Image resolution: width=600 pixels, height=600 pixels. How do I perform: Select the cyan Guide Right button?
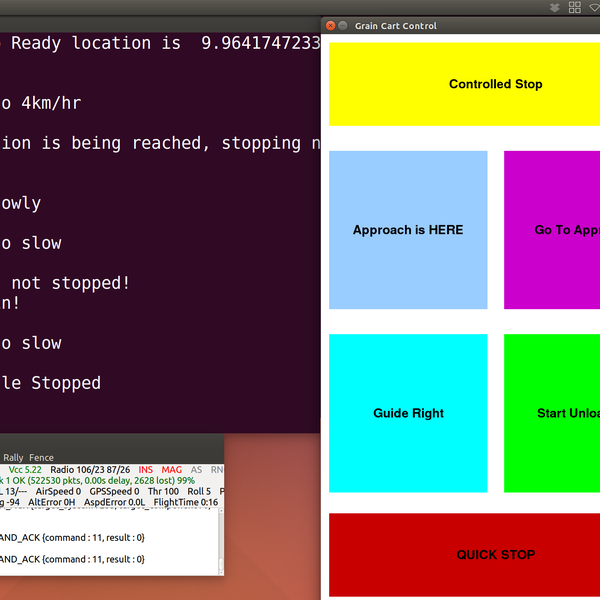(408, 413)
